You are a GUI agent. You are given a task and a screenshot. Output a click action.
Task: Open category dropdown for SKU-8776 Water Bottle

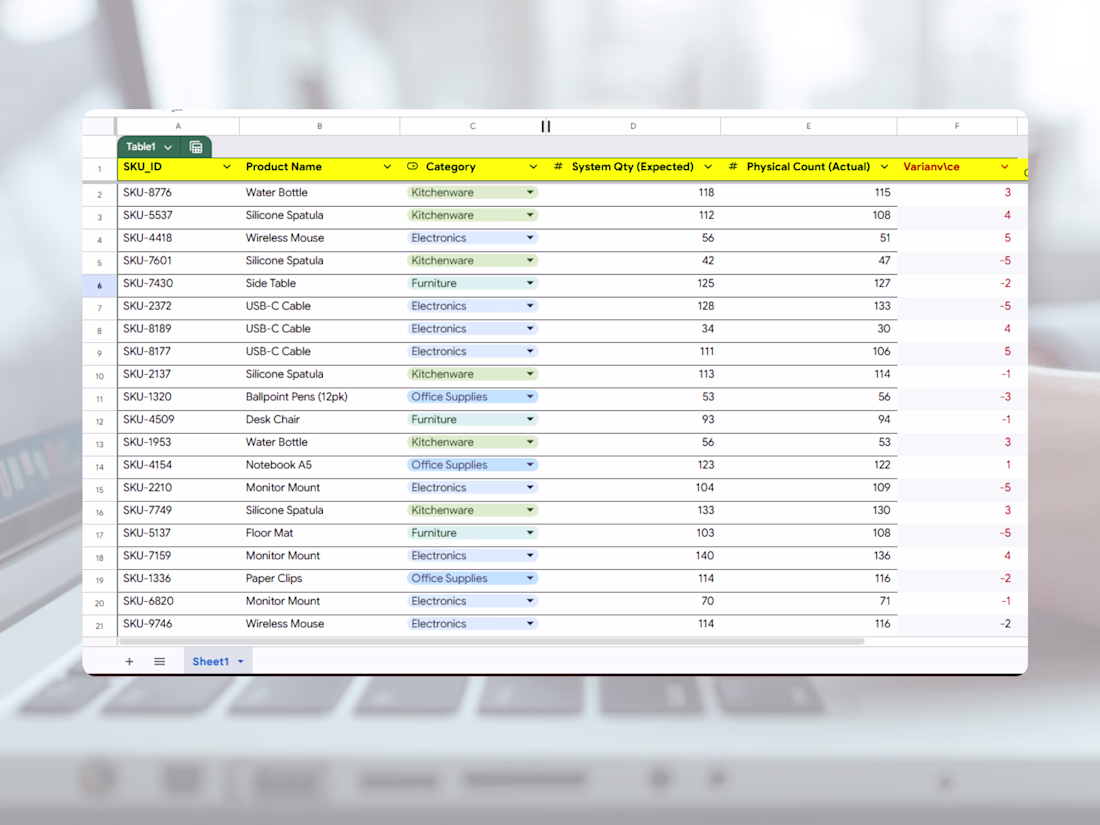(x=530, y=192)
